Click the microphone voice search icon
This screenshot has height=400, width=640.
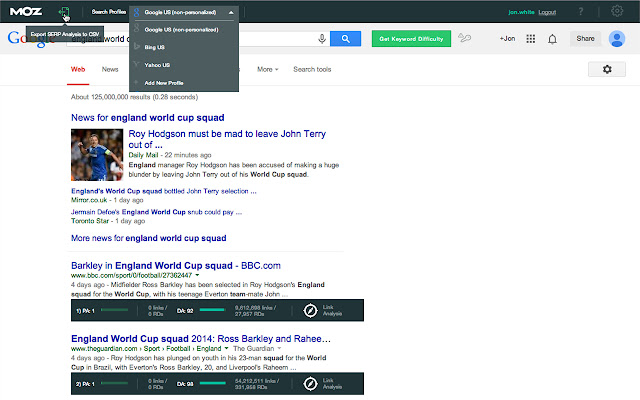point(322,39)
